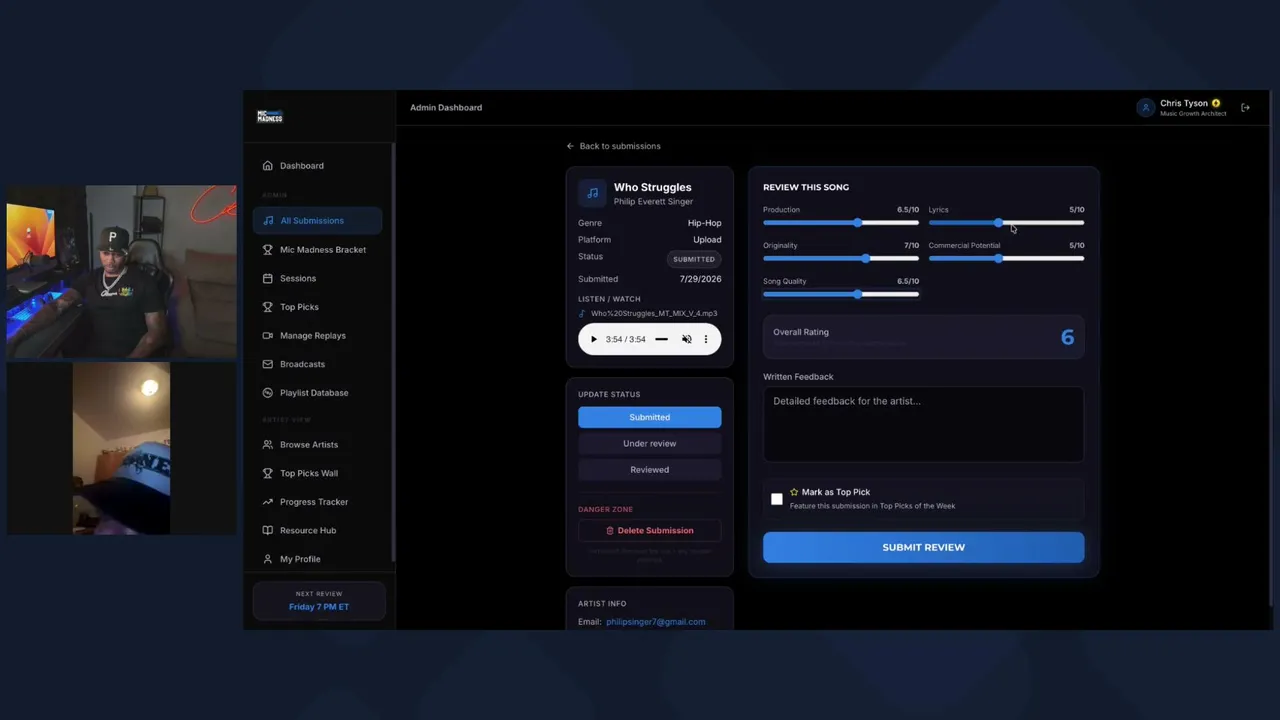This screenshot has width=1280, height=720.
Task: Click the Who Struggles song title
Action: click(653, 187)
